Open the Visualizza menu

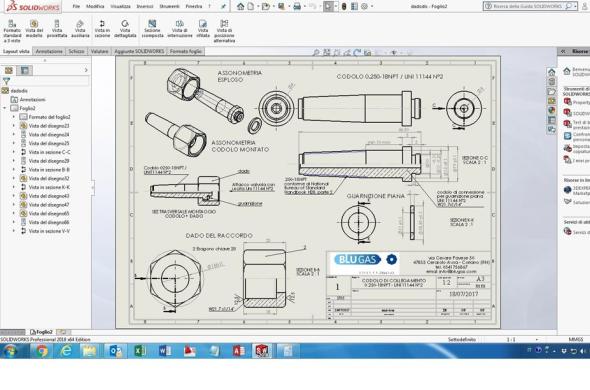click(x=120, y=6)
